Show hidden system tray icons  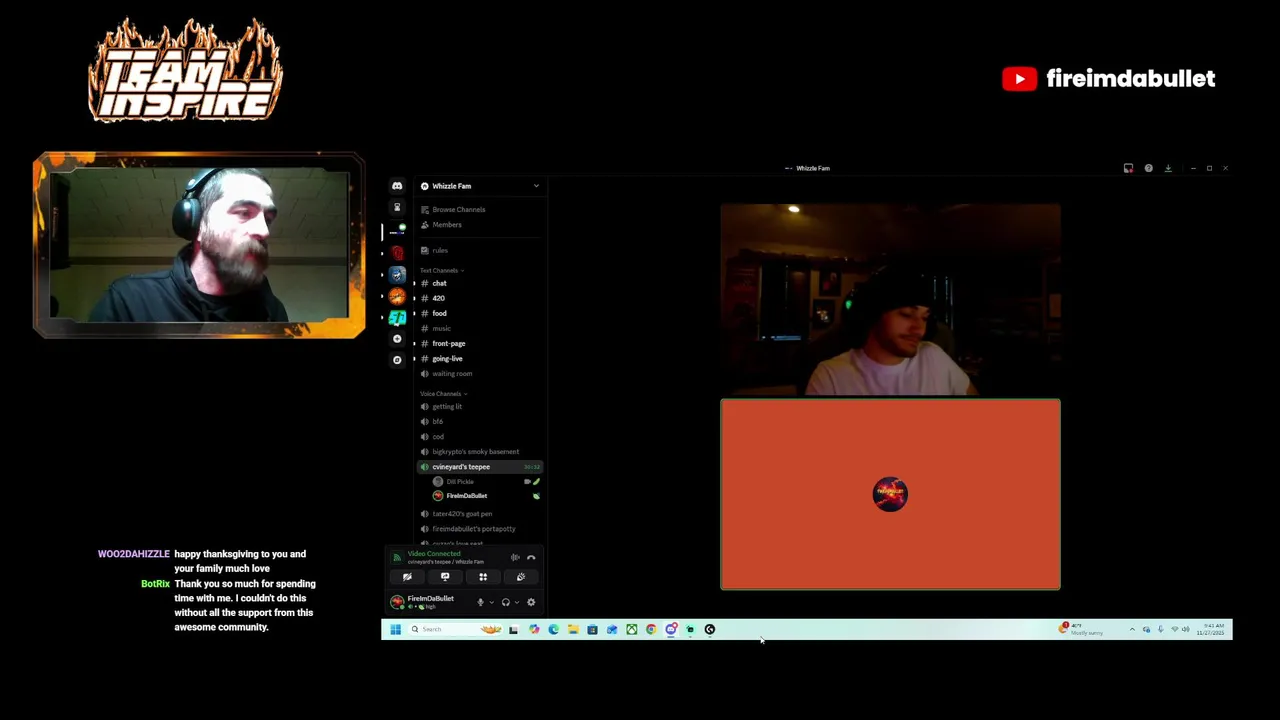point(1132,630)
